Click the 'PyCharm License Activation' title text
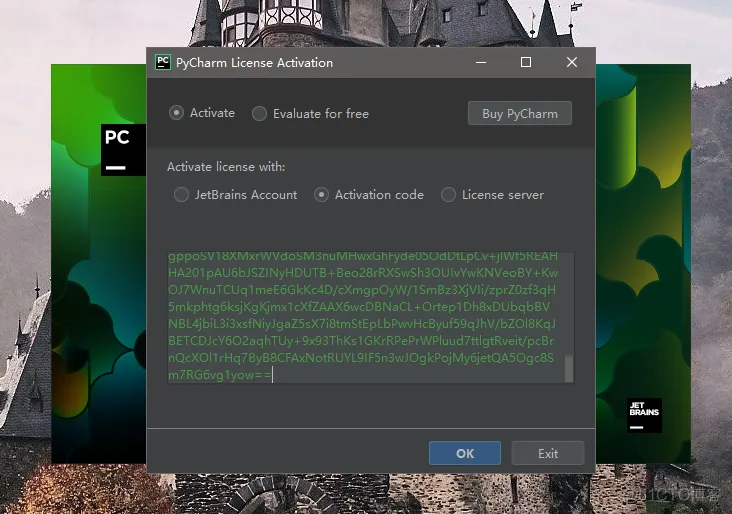 pos(254,63)
